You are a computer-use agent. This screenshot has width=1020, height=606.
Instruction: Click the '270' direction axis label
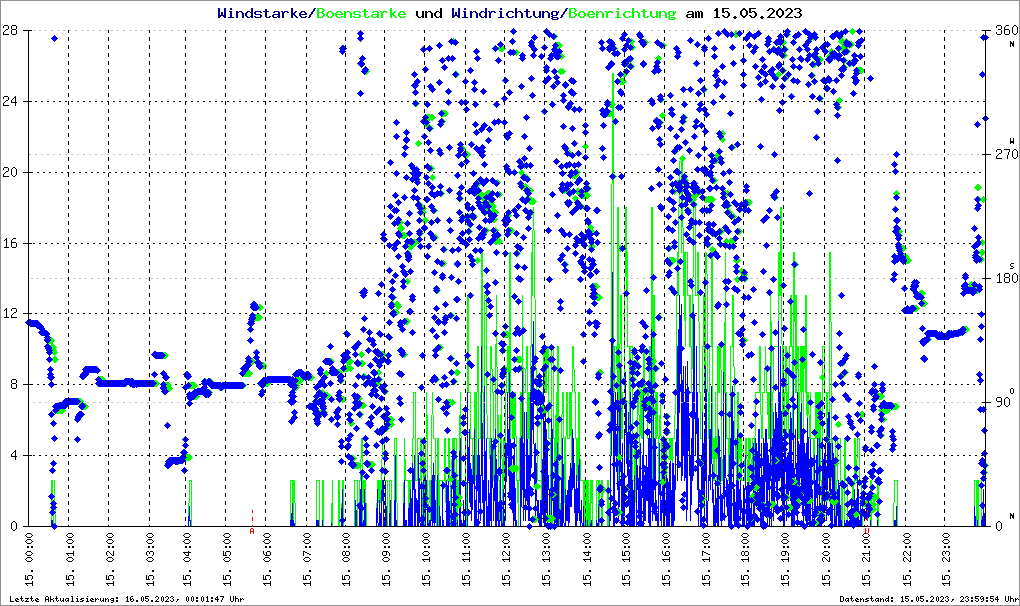click(1006, 155)
